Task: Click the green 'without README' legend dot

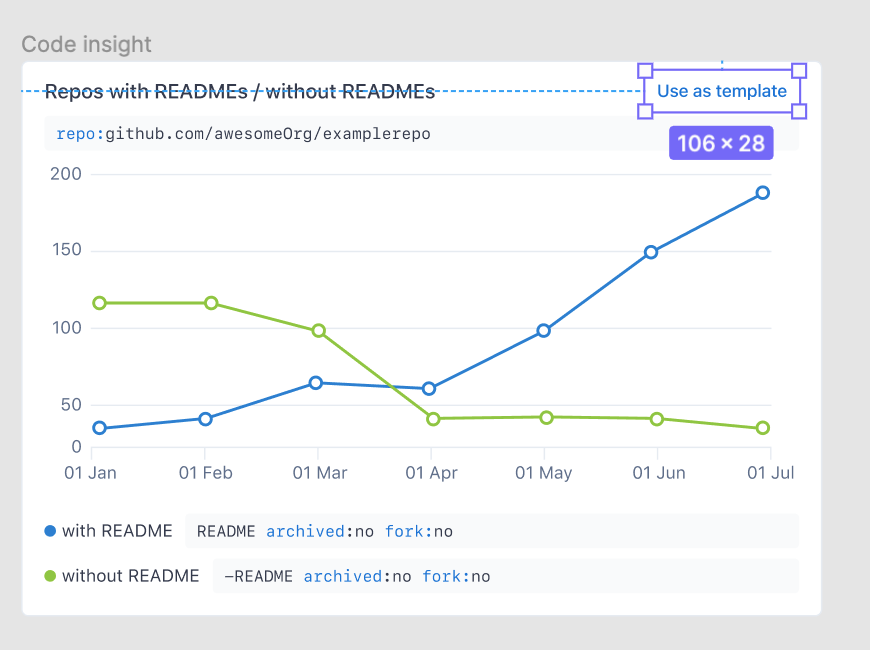Action: click(x=50, y=576)
